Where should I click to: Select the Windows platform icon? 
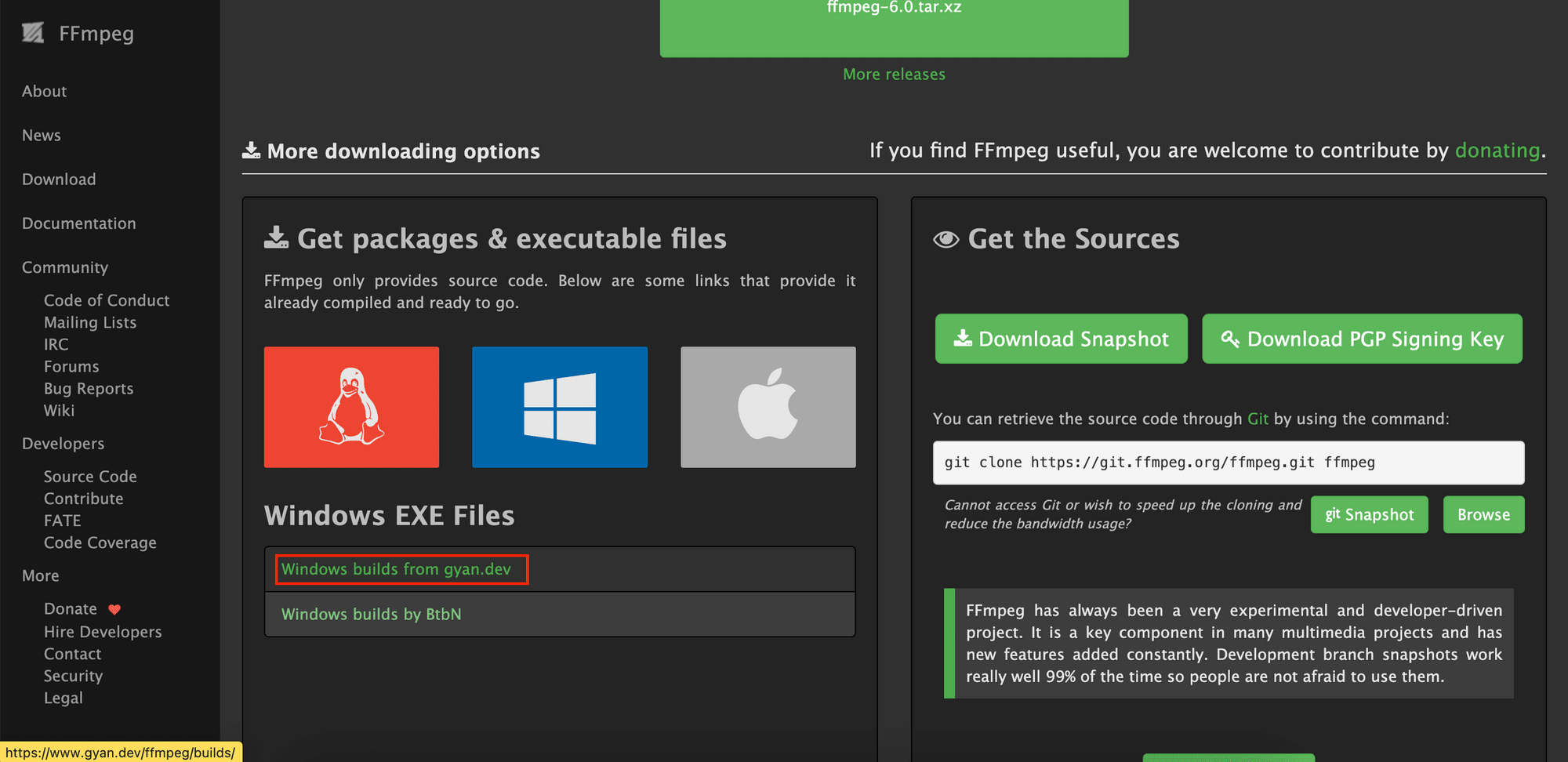click(x=559, y=407)
